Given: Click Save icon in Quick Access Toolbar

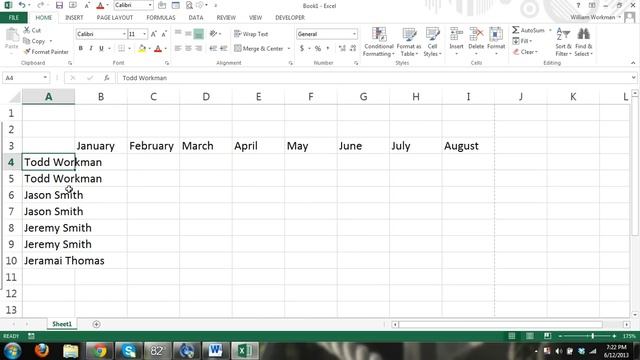Looking at the screenshot, I should tap(59, 5).
